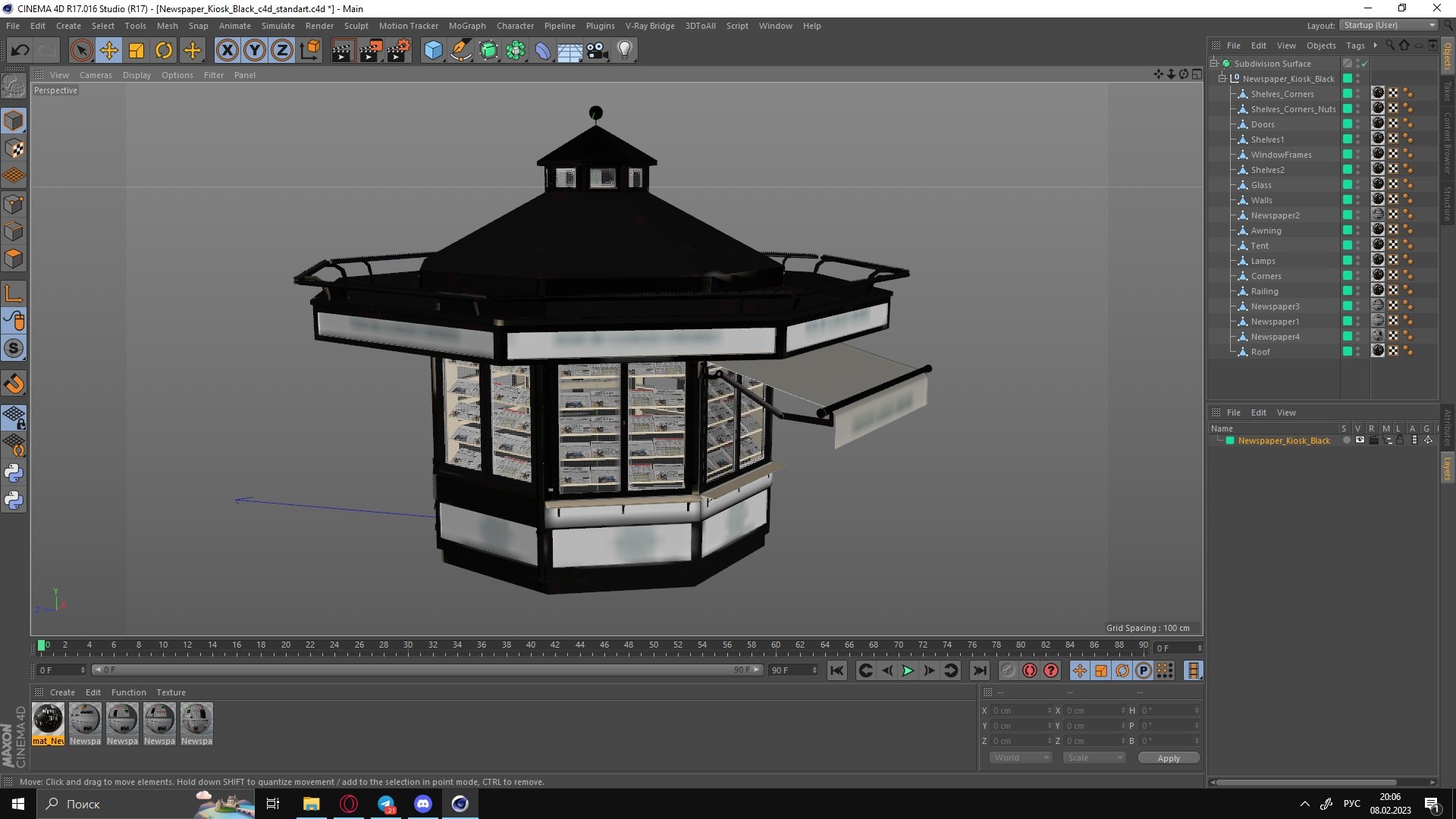Play animation forward
Screen dimensions: 1456x819
coord(908,671)
